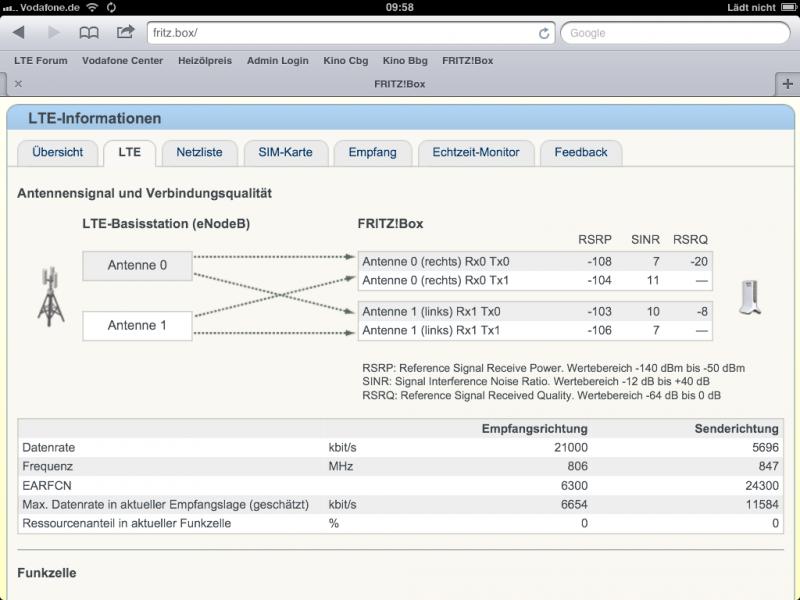
Task: Open the Kino Bbg bookmark
Action: pos(405,61)
